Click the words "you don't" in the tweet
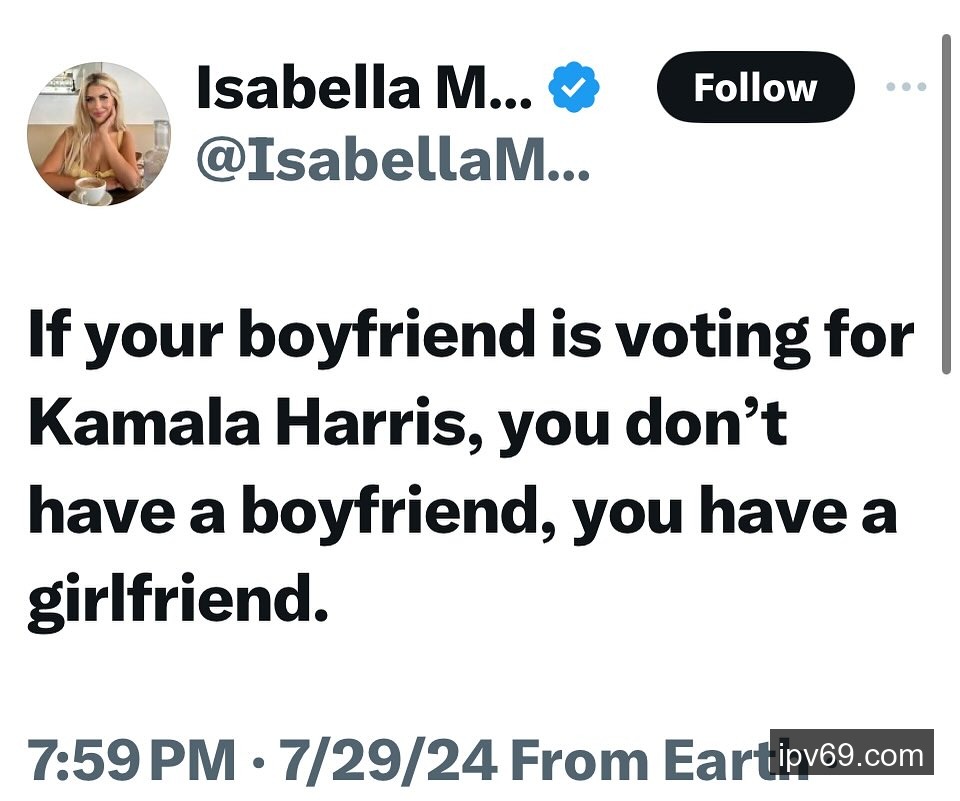This screenshot has height=801, width=960. [643, 424]
